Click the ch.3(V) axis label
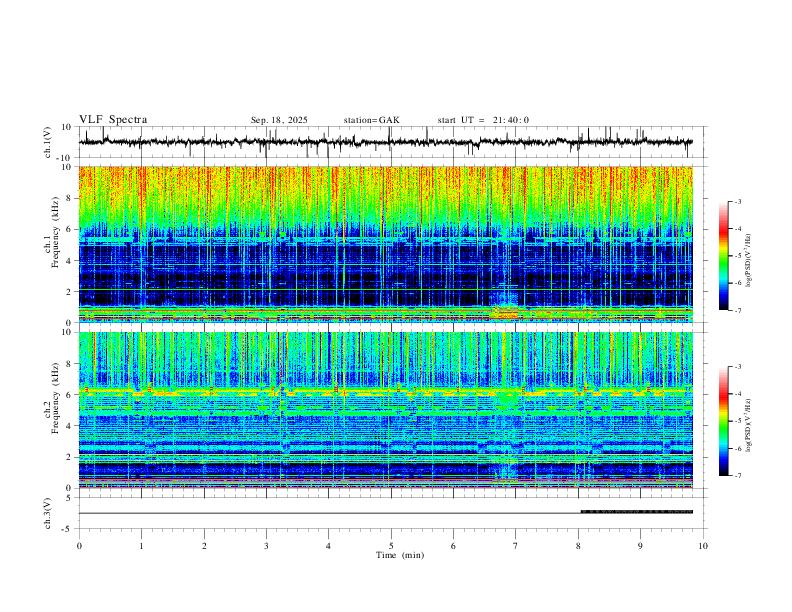The image size is (792, 612). (48, 513)
